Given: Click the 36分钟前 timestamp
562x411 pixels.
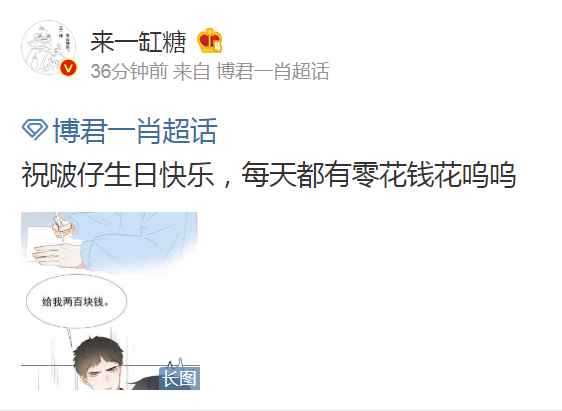Looking at the screenshot, I should (129, 71).
